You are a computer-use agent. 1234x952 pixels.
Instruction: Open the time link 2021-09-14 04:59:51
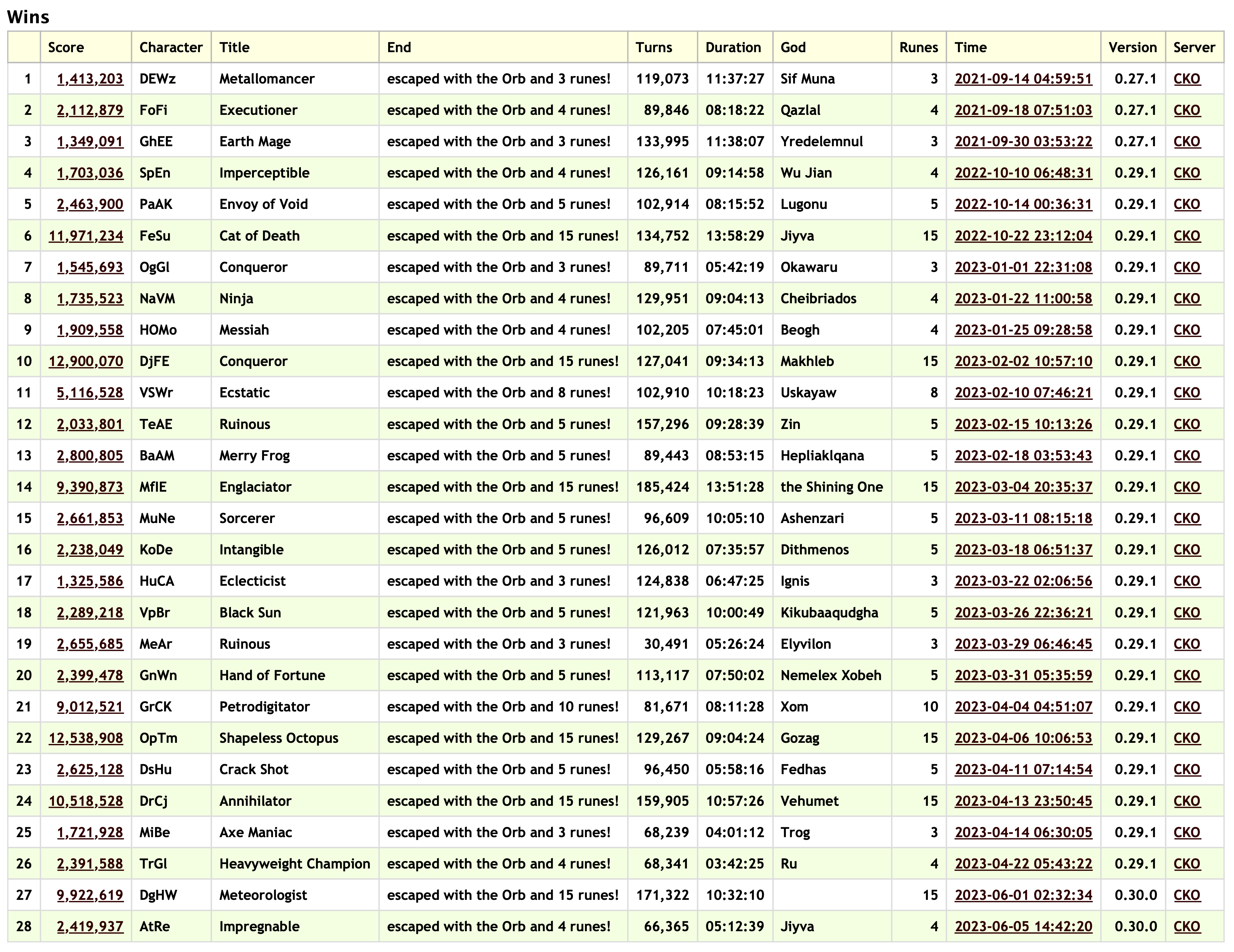(1023, 78)
